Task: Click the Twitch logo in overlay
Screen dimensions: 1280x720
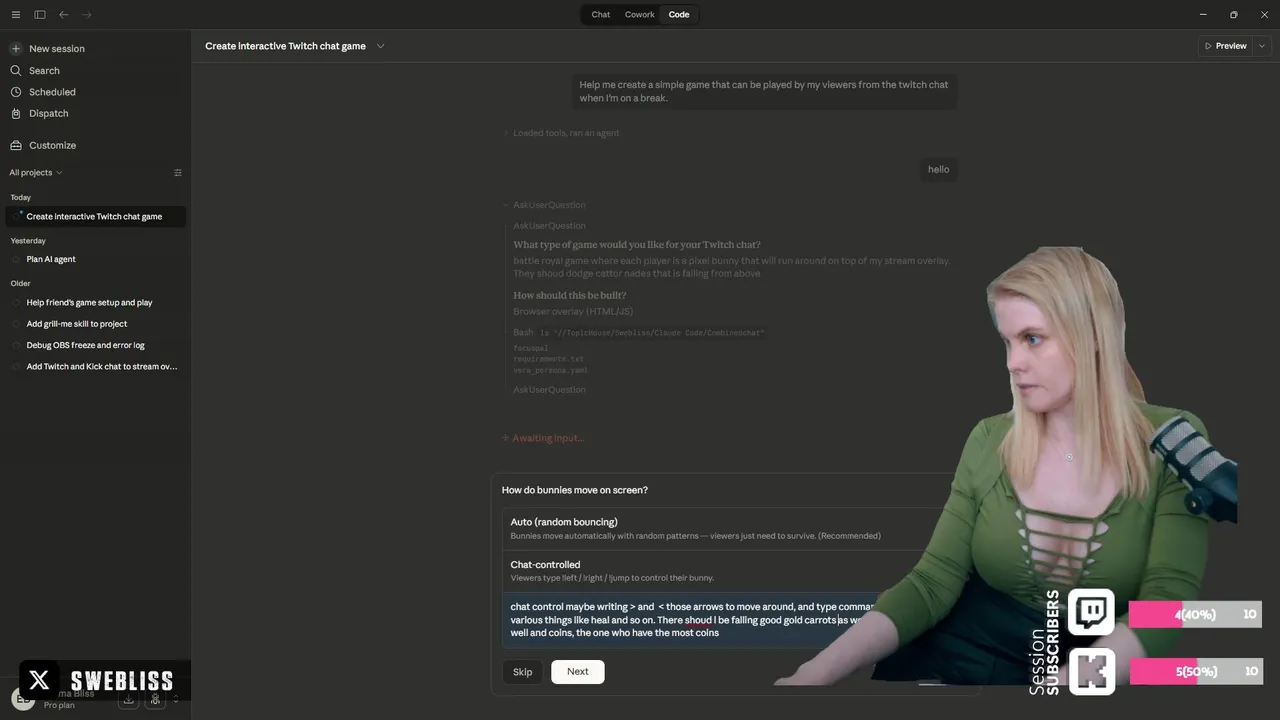Action: click(x=1092, y=612)
